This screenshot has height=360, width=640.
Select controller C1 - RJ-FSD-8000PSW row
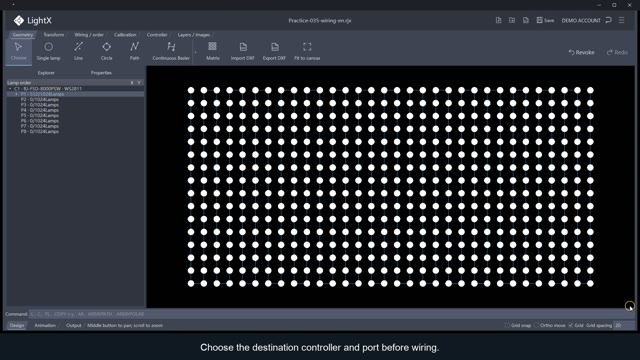pyautogui.click(x=75, y=89)
